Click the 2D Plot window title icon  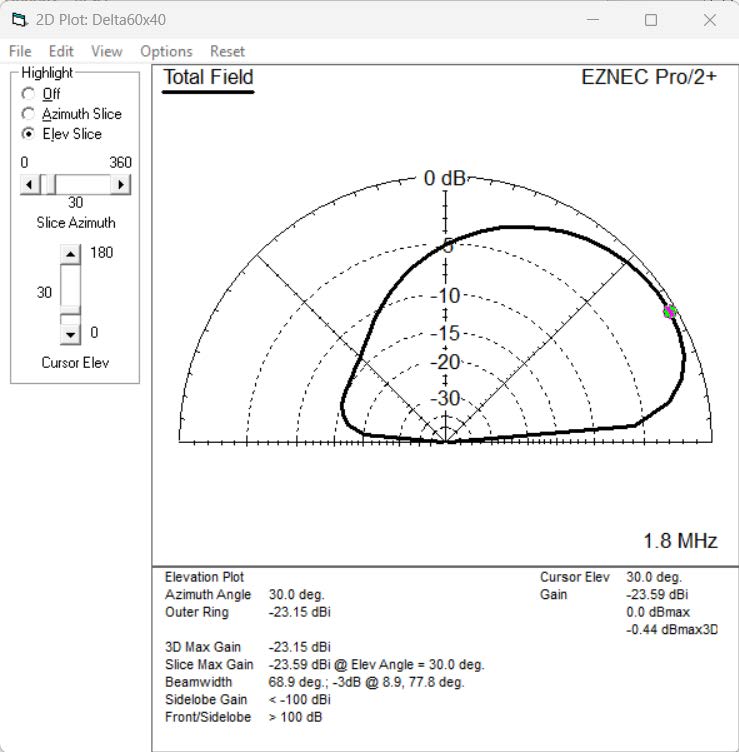19,20
